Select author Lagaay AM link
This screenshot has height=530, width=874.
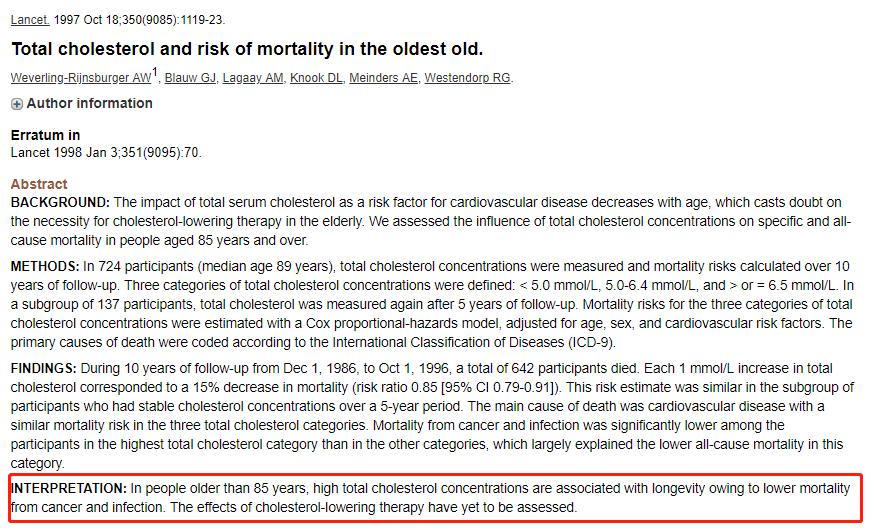click(253, 78)
